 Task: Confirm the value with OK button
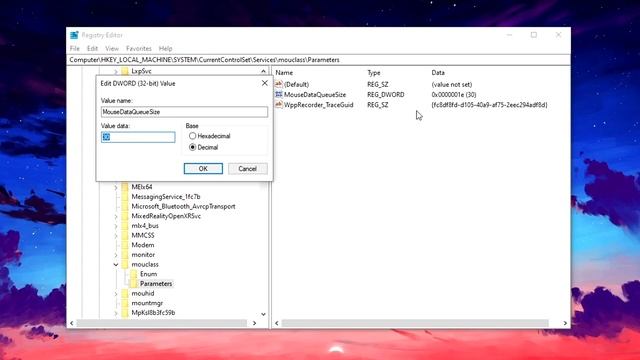click(x=203, y=169)
